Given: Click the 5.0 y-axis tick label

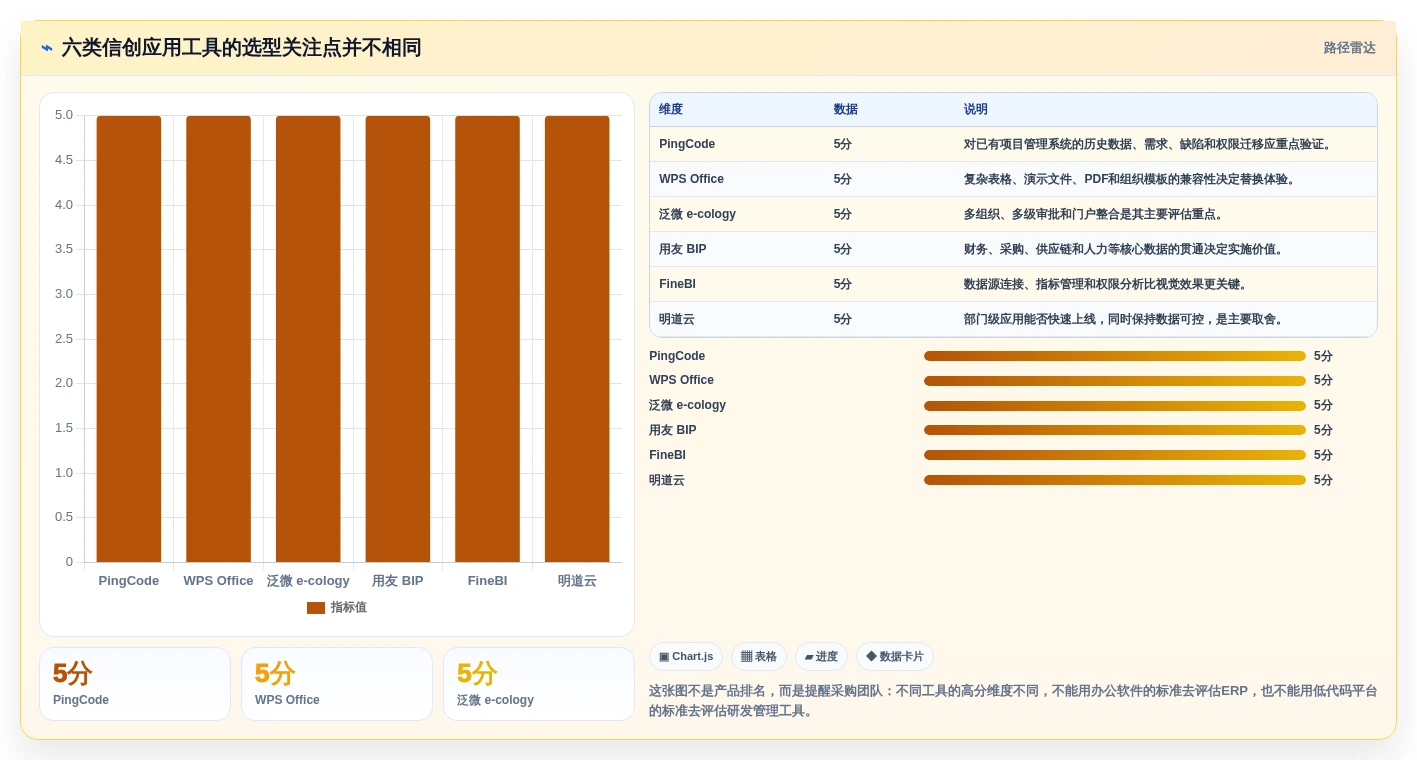Looking at the screenshot, I should pyautogui.click(x=64, y=115).
